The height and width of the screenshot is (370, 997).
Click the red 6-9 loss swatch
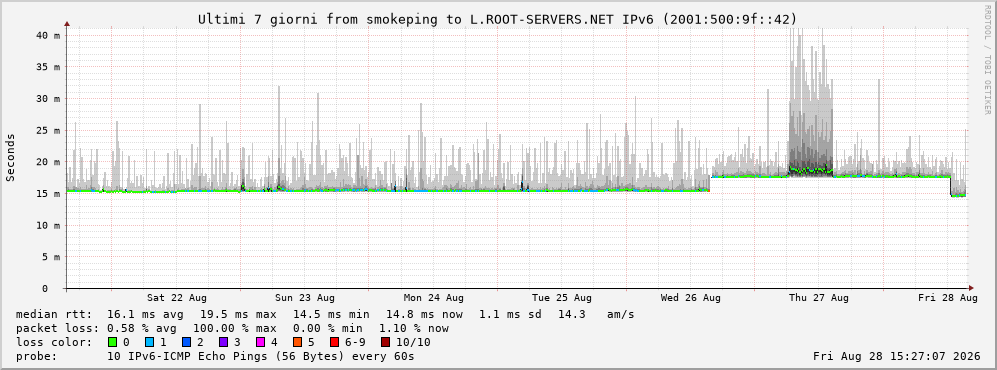(335, 342)
